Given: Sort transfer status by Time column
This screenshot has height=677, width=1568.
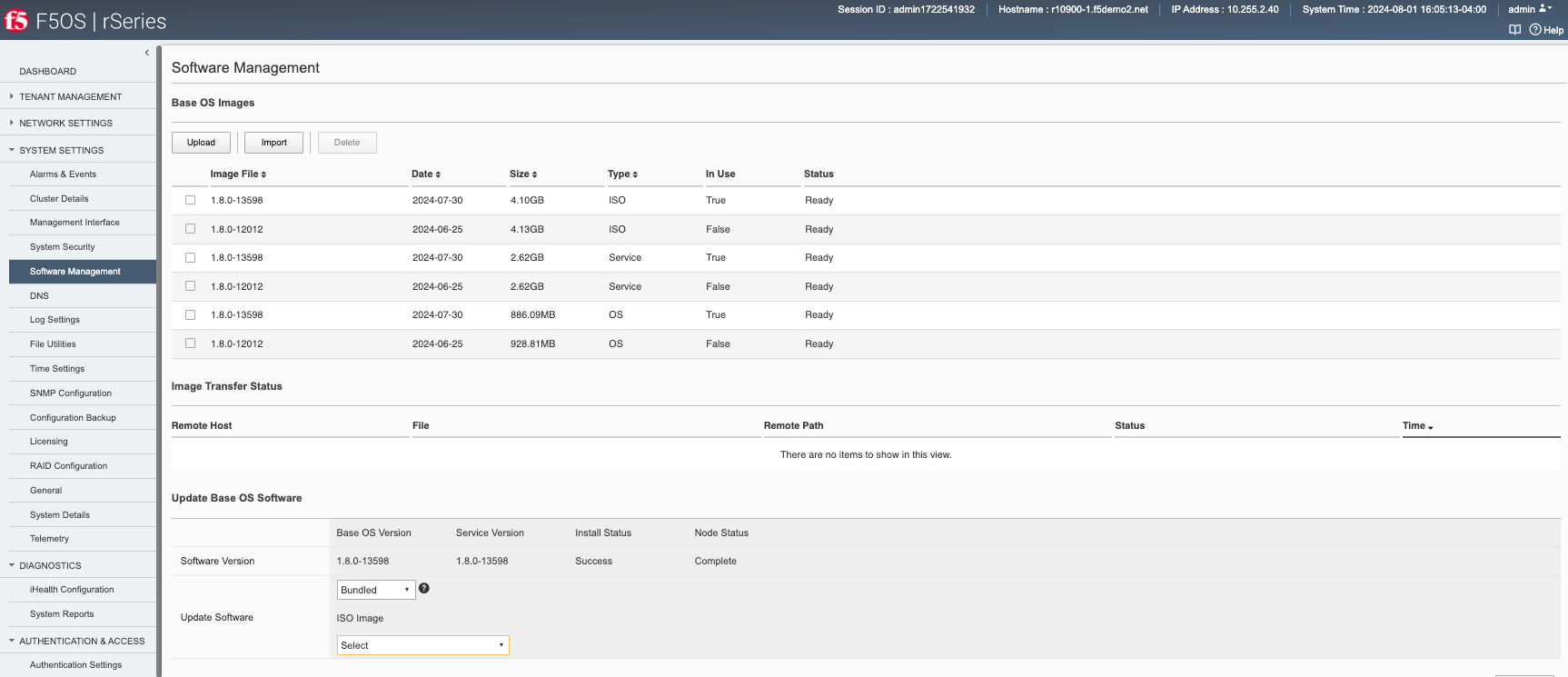Looking at the screenshot, I should point(1417,425).
